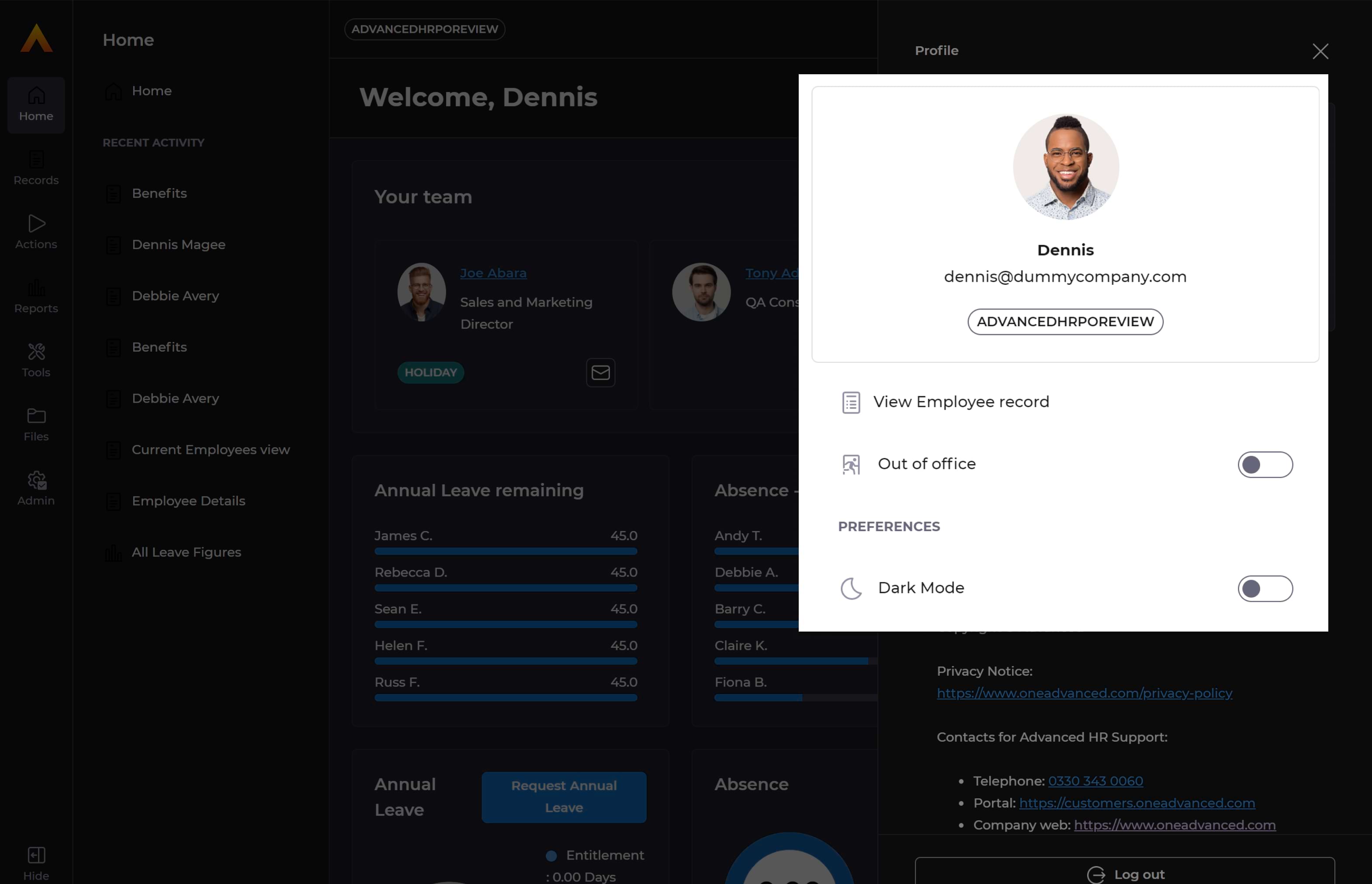1372x884 pixels.
Task: Click the dennis@dummycompany.com email text
Action: point(1065,276)
